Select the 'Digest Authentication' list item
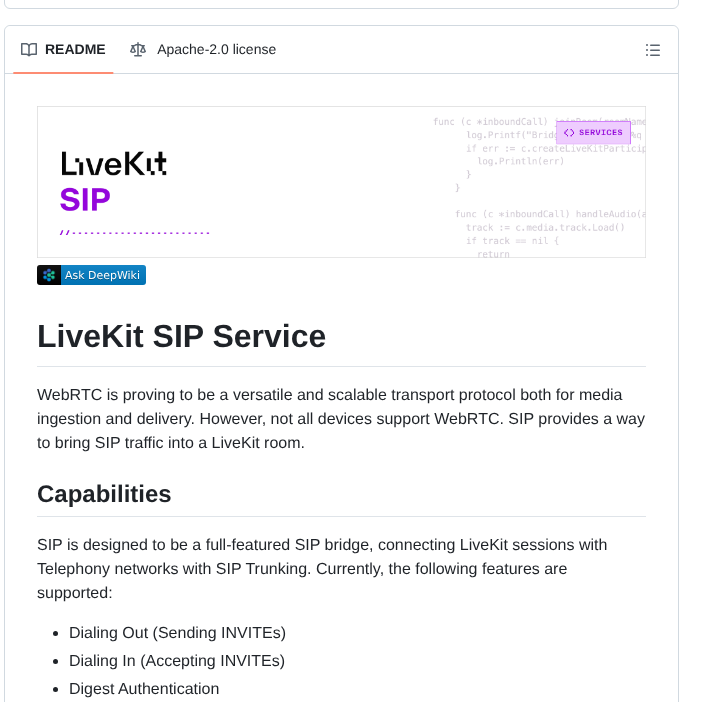Image resolution: width=701 pixels, height=702 pixels. tap(144, 689)
